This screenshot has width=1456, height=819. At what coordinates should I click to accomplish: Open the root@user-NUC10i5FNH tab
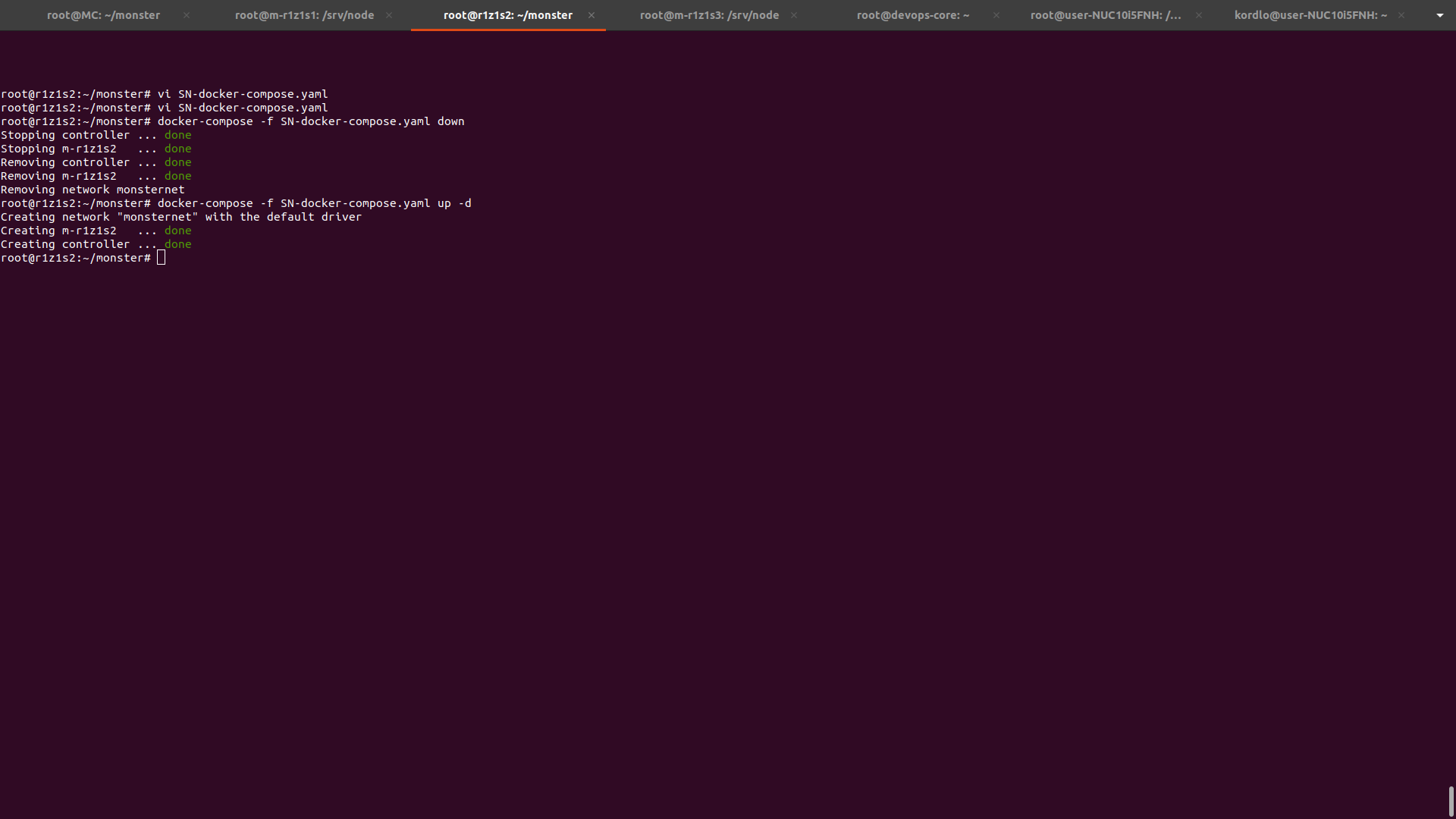click(1105, 15)
